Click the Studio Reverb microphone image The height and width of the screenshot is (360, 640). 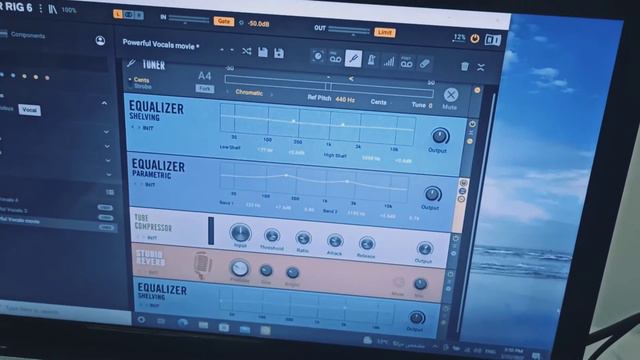coord(202,264)
